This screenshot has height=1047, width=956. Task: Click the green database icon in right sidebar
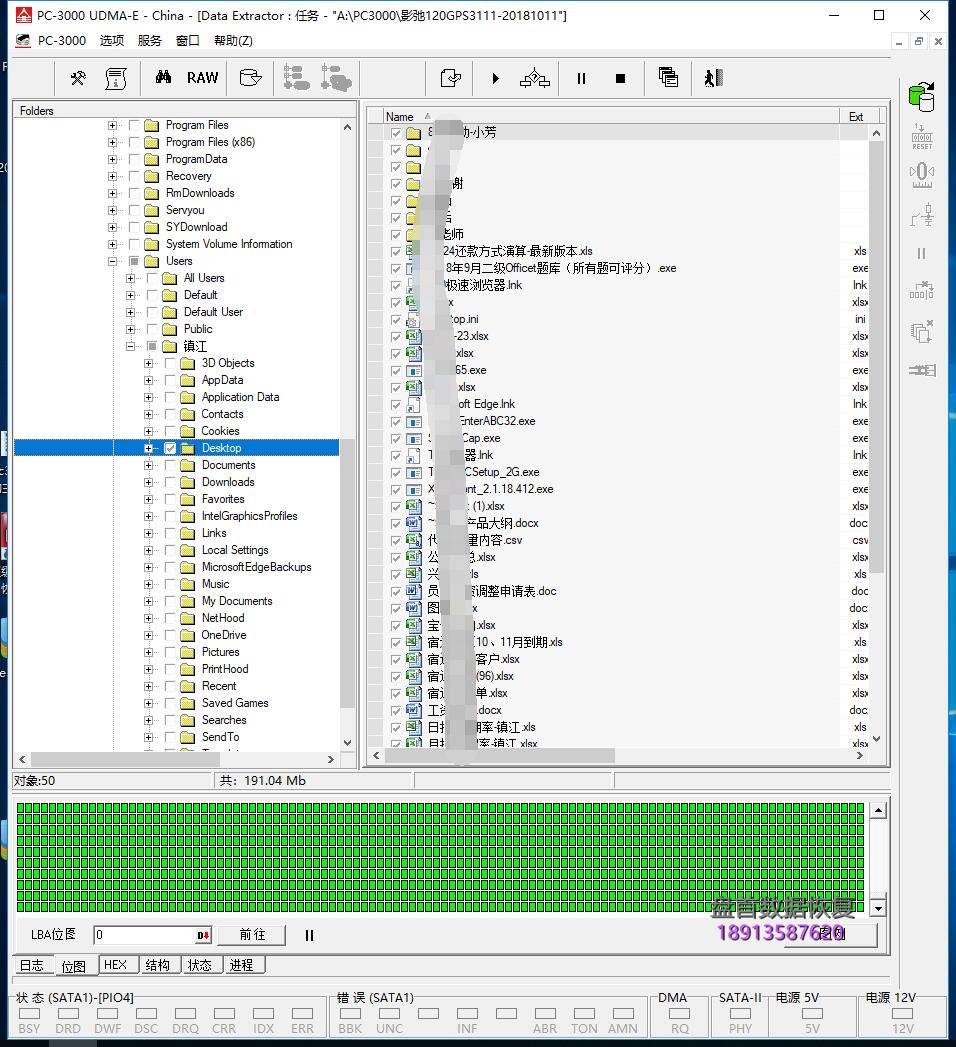click(x=922, y=97)
